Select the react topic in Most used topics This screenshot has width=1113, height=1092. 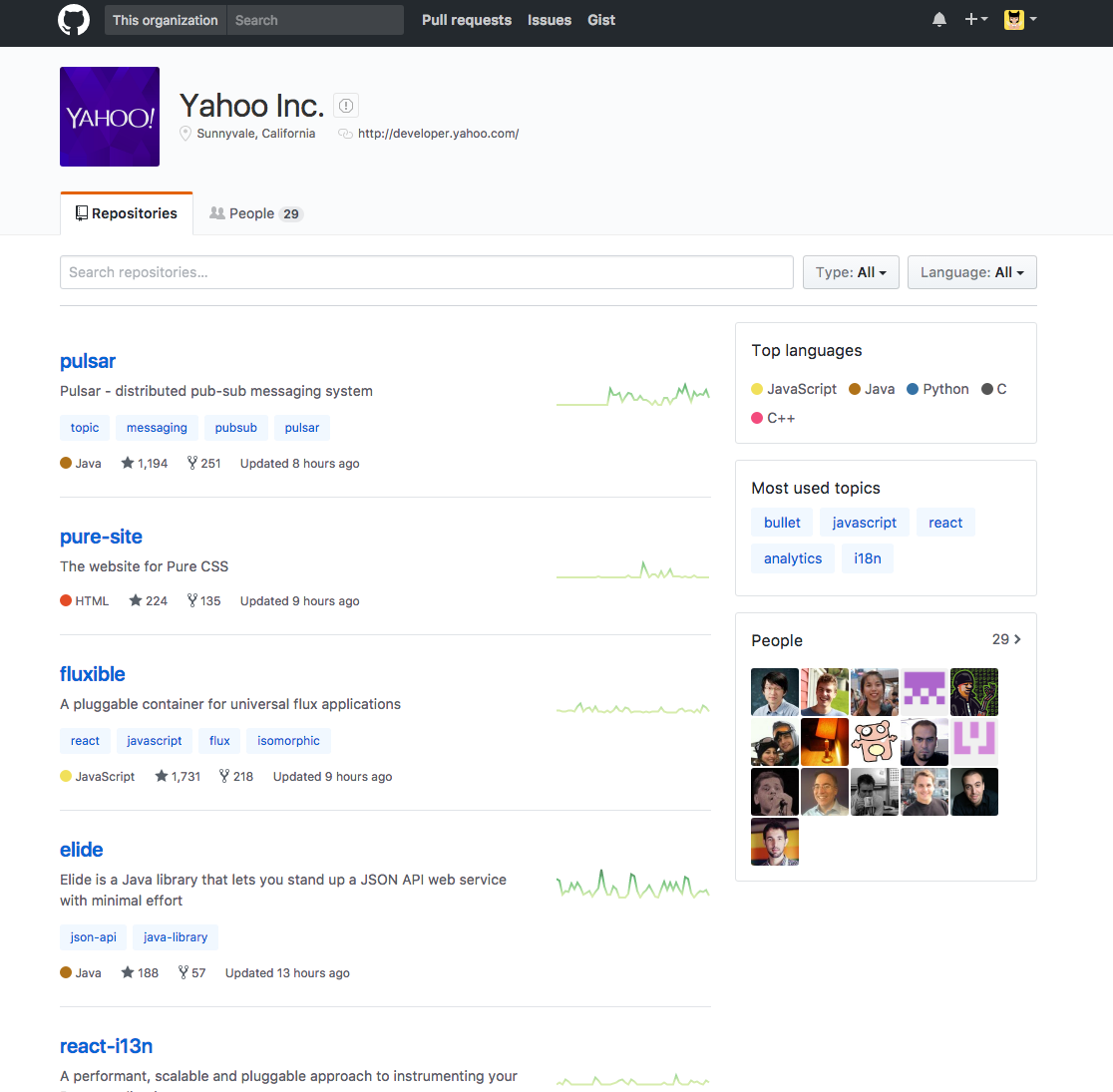click(945, 523)
